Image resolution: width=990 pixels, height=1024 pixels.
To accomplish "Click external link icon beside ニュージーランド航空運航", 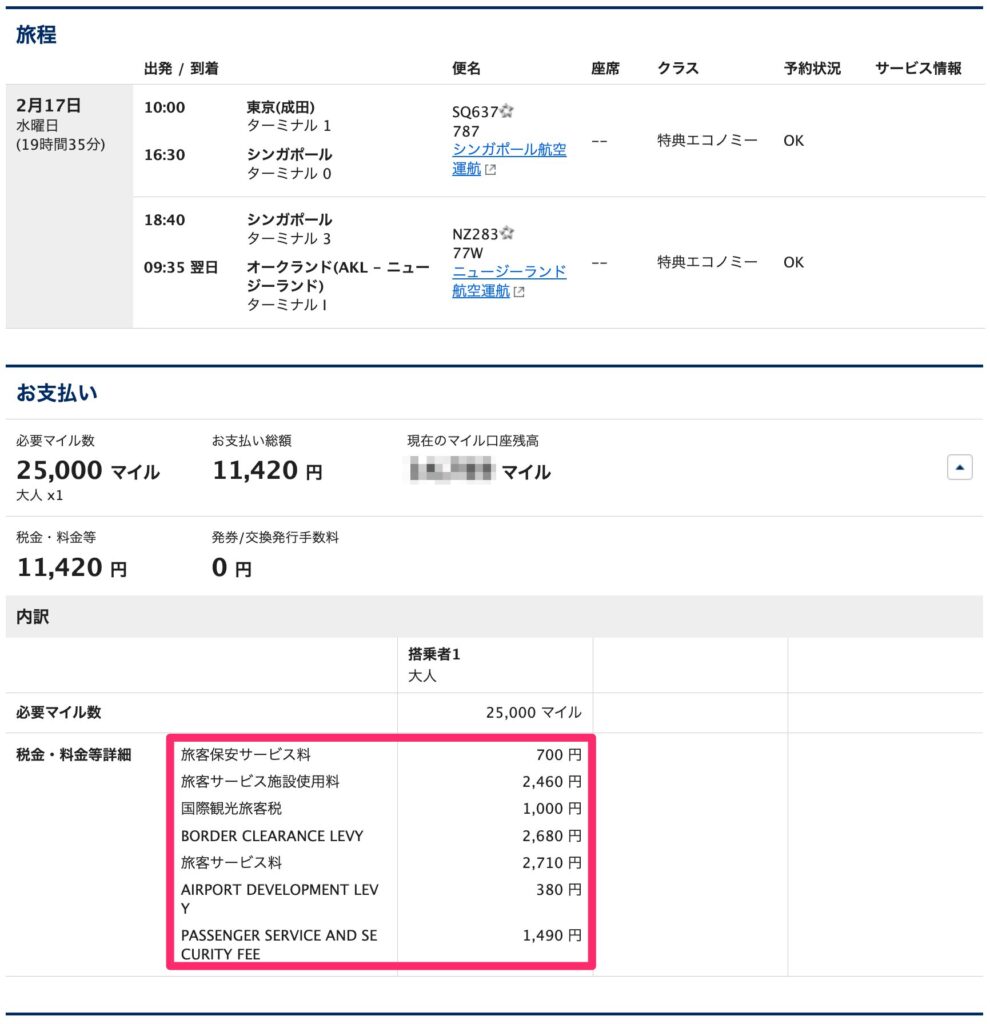I will [x=519, y=292].
